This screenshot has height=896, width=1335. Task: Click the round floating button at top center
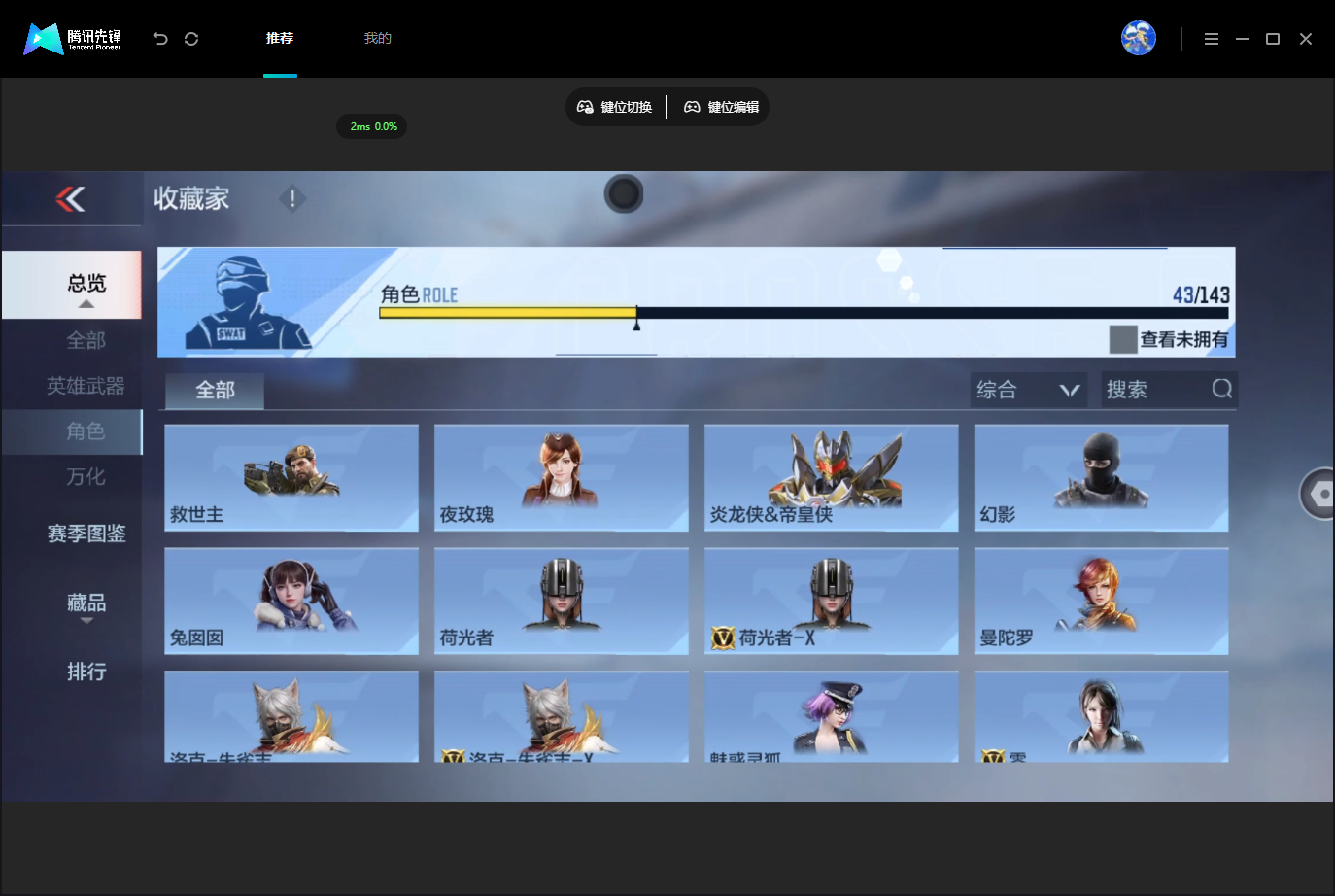(624, 194)
